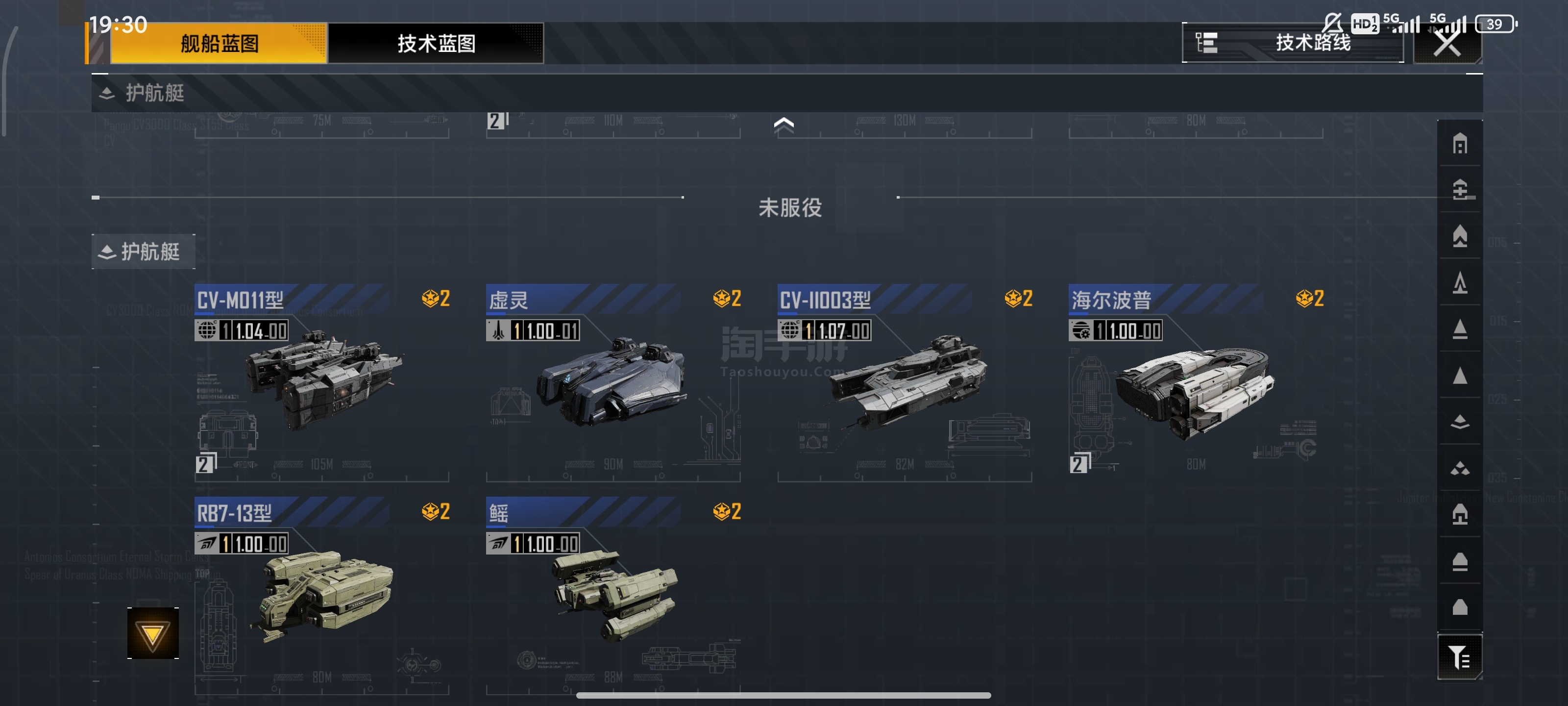Toggle the 护航艇 group label under 未服役
Image resolution: width=1568 pixels, height=706 pixels.
[x=144, y=252]
